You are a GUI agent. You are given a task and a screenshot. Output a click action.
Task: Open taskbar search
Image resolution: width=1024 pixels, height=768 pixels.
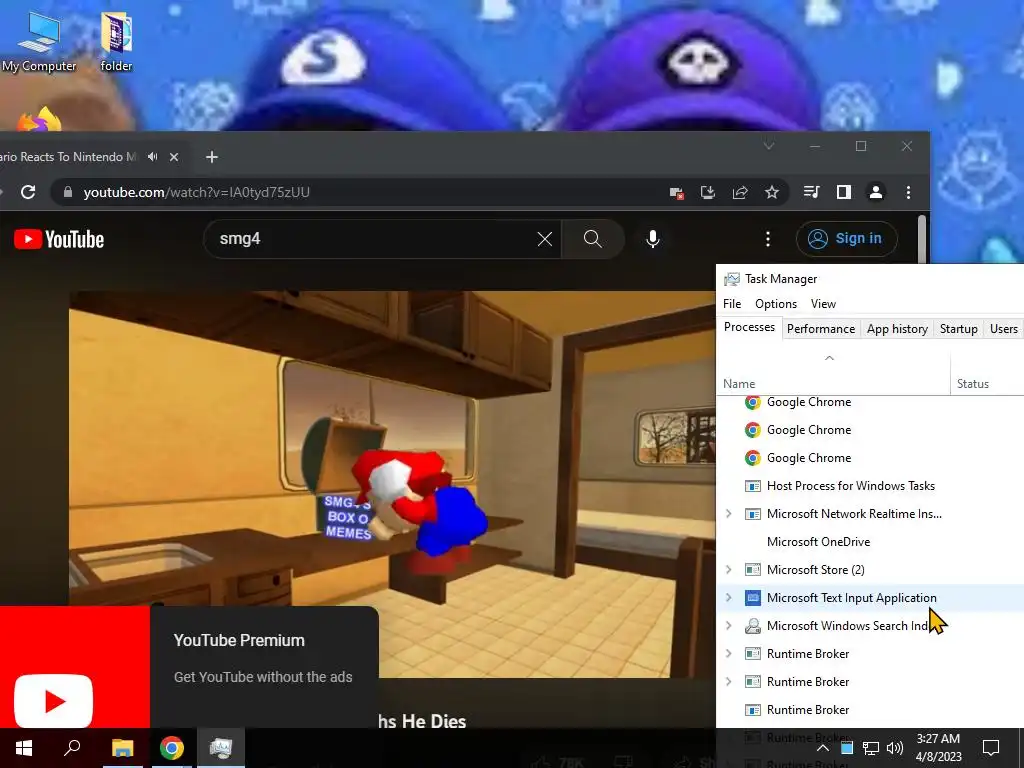tap(72, 748)
